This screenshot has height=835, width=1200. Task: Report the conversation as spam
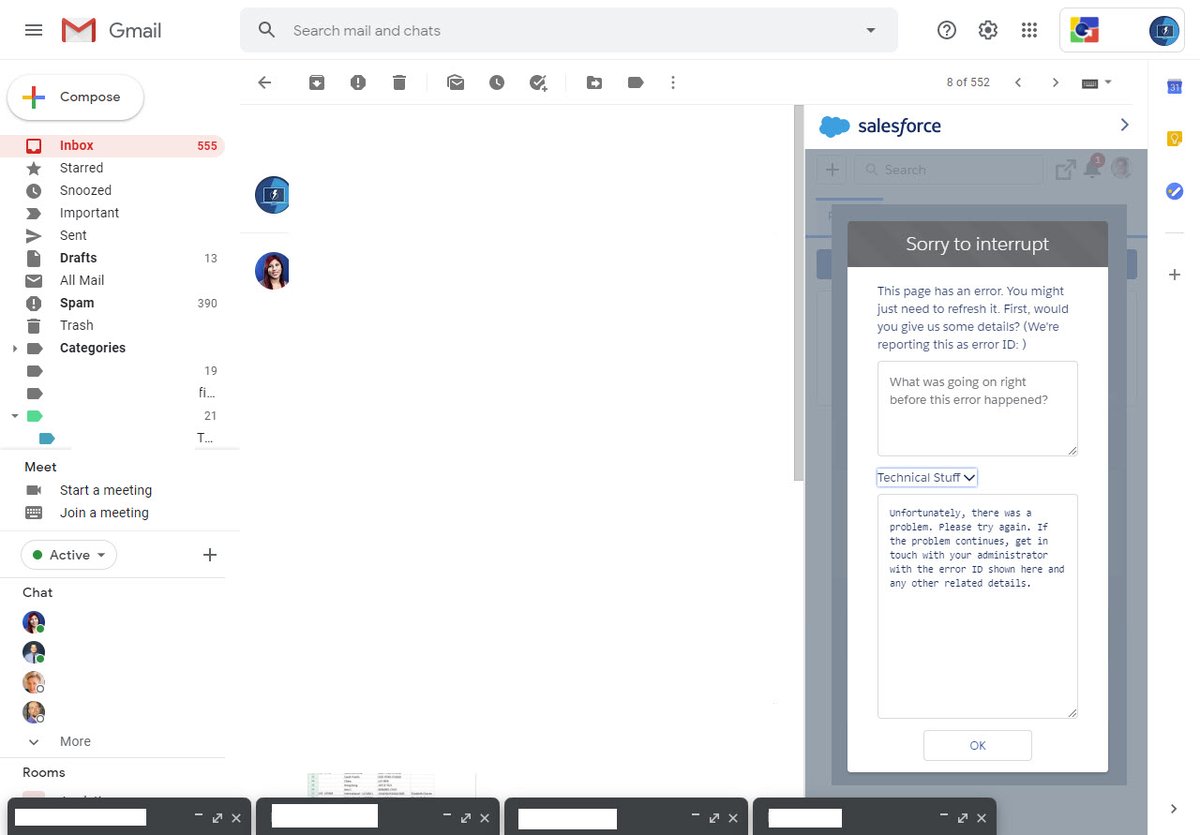click(x=358, y=82)
